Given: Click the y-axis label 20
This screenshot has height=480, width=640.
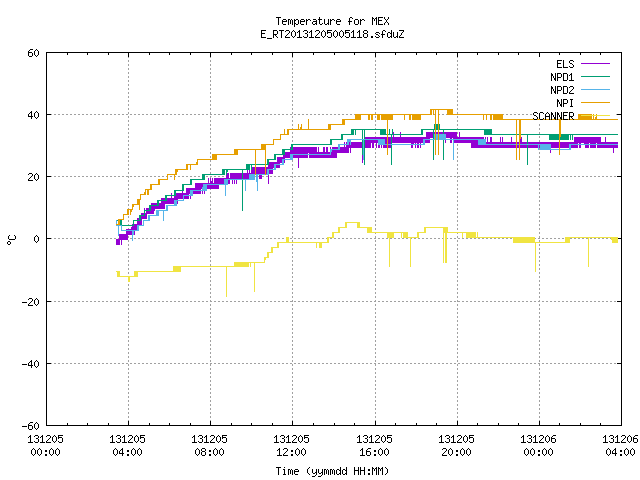Looking at the screenshot, I should click(x=33, y=177).
